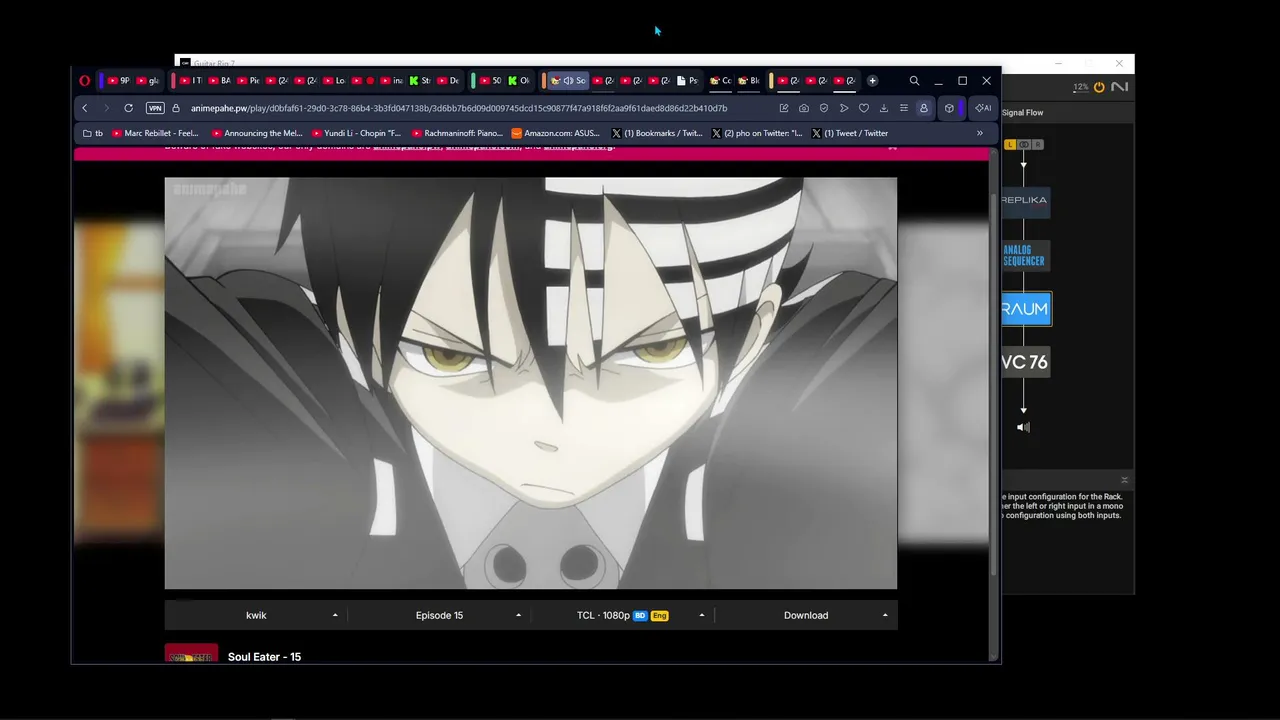Open the player play icon in address bar
1280x720 pixels.
tap(844, 108)
